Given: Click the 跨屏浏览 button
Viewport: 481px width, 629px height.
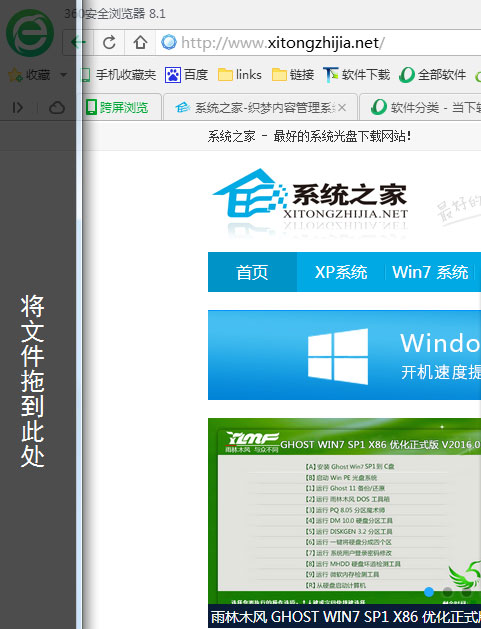Looking at the screenshot, I should (117, 108).
